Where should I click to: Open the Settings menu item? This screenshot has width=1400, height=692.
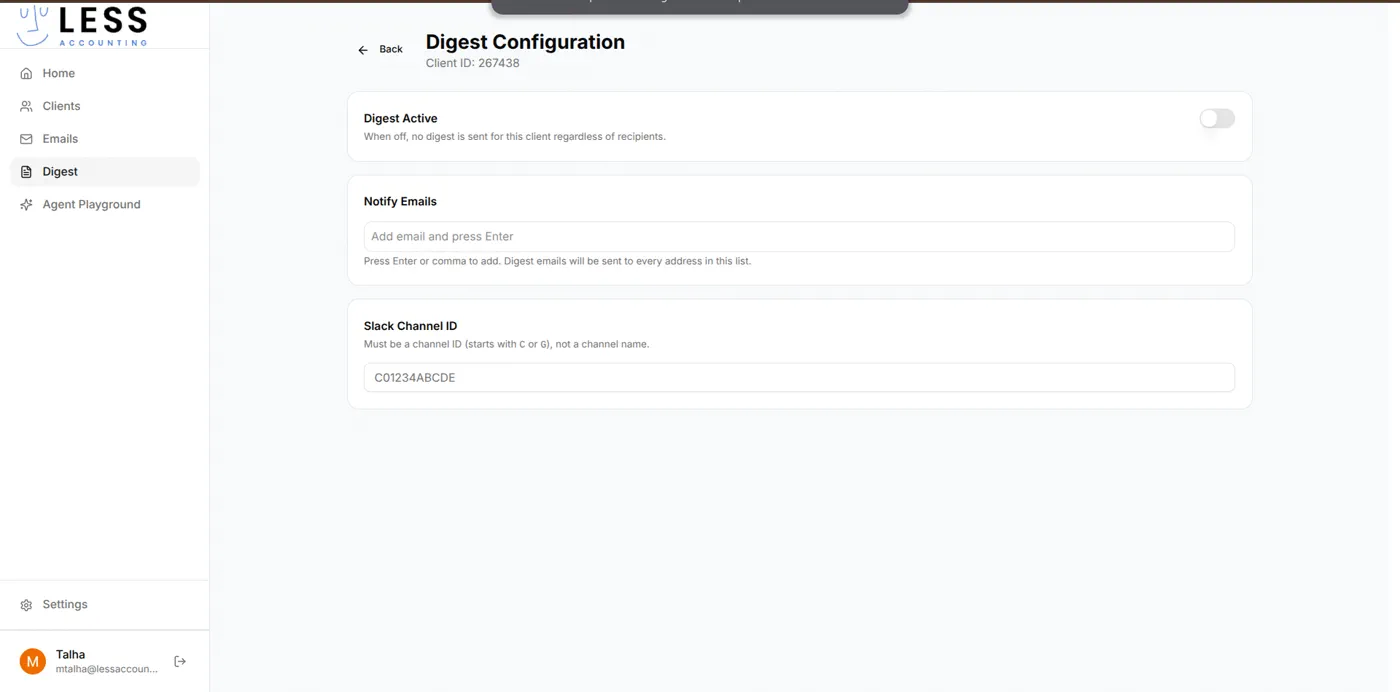[x=105, y=605]
